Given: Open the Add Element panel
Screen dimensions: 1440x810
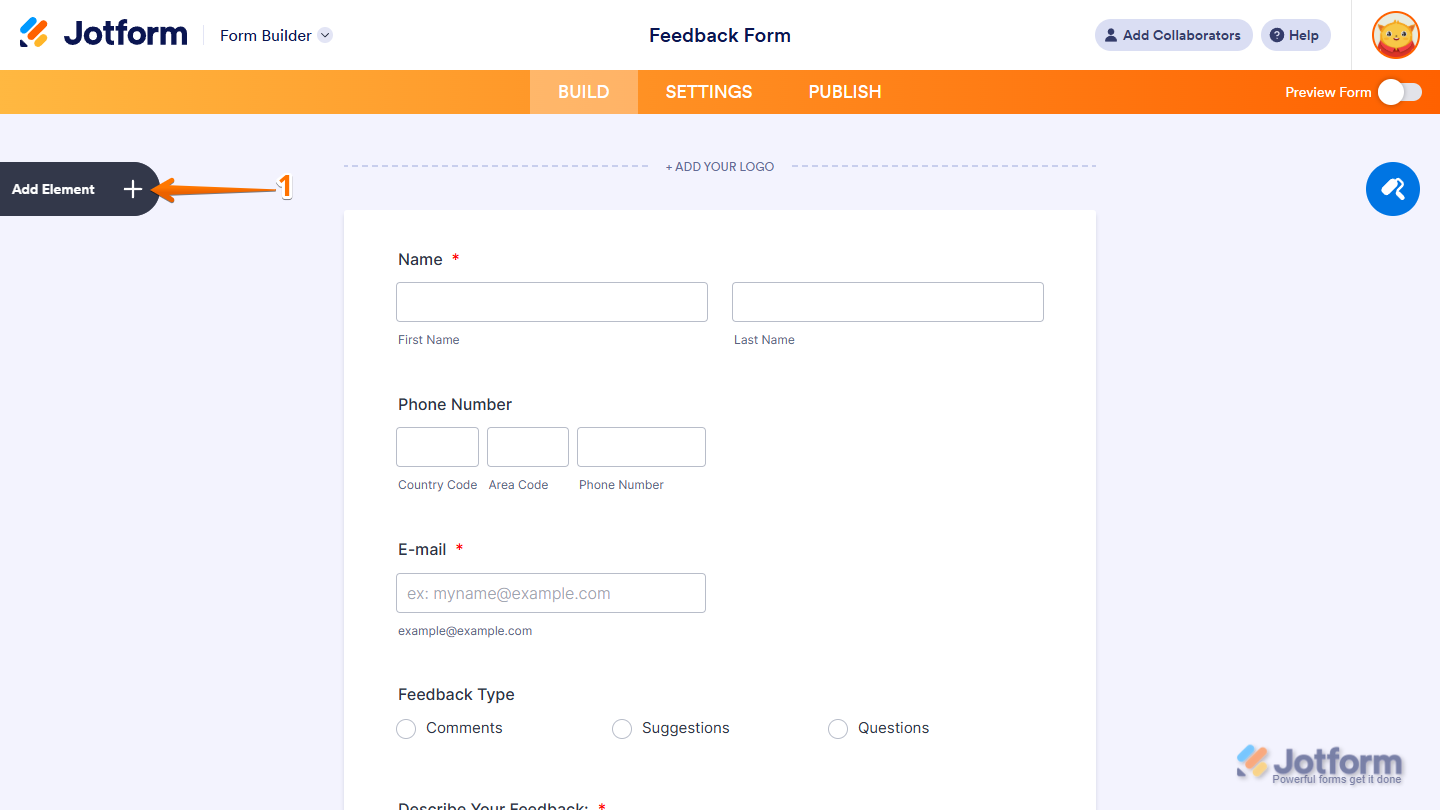Looking at the screenshot, I should point(75,189).
